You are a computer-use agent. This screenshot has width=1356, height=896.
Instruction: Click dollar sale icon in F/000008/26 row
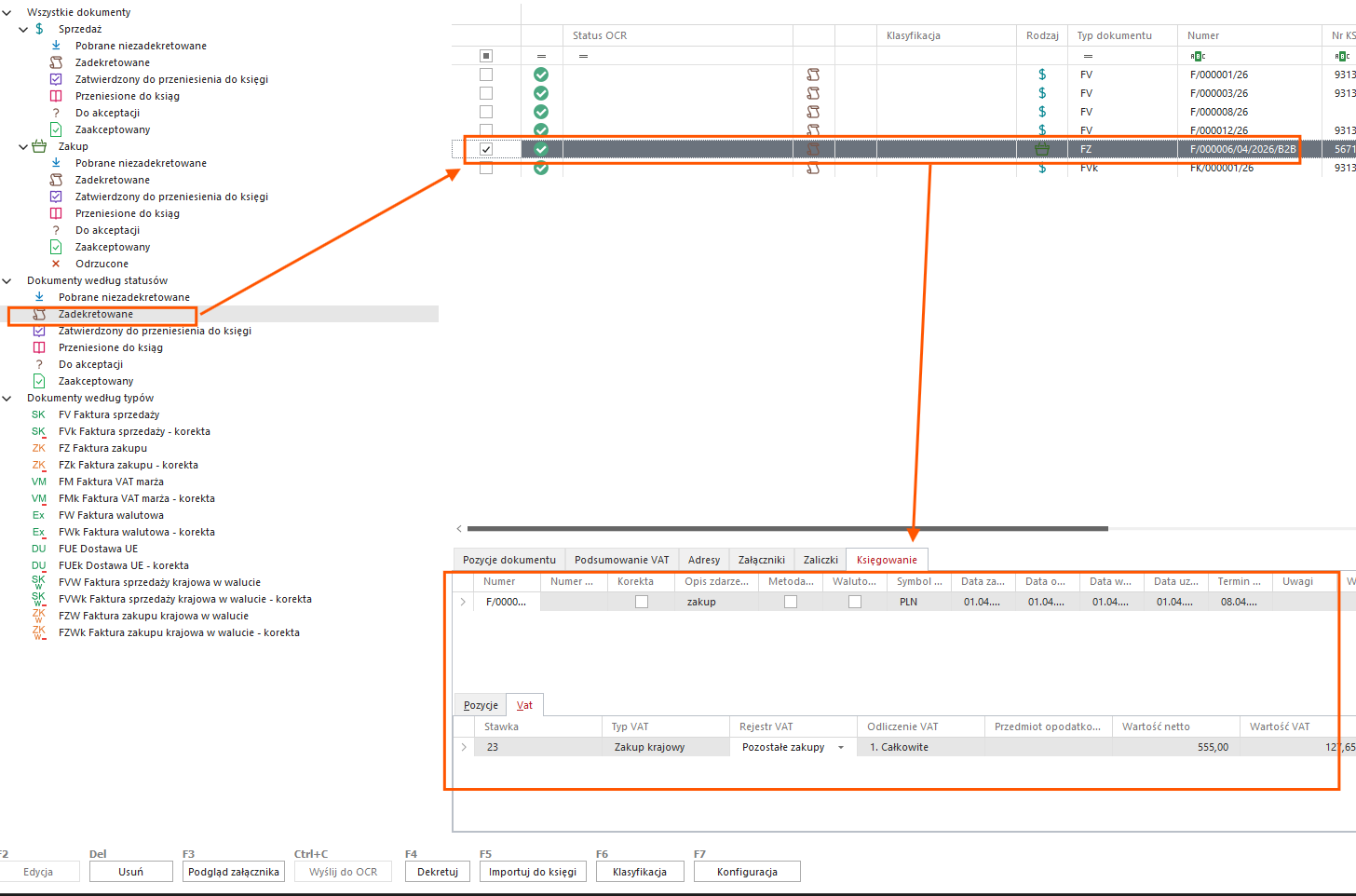click(1042, 112)
